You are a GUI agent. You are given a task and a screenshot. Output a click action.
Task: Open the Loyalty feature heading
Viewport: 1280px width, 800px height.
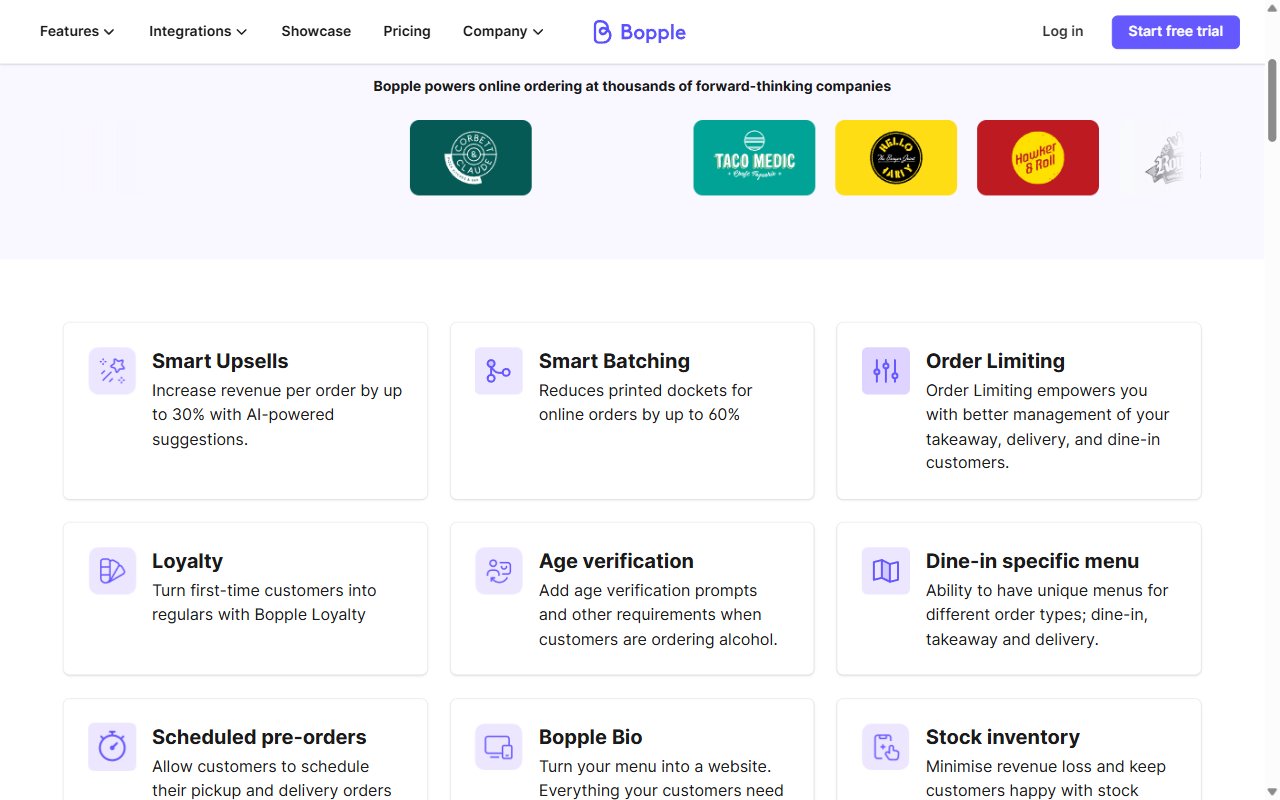[x=187, y=561]
